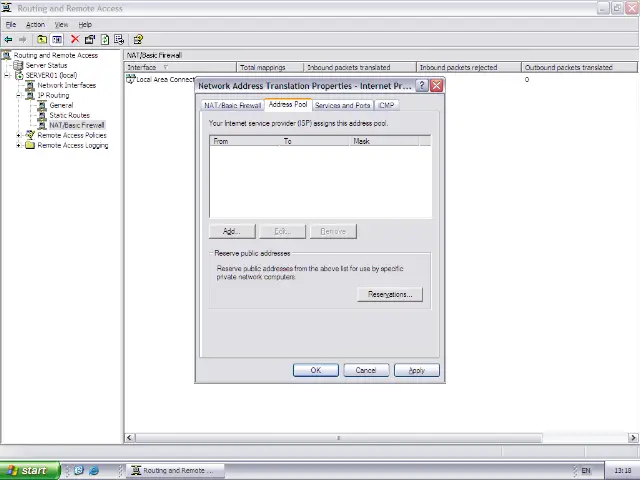Click the Inbound packets rejected column header
Screen dimensions: 640x480
pos(469,67)
